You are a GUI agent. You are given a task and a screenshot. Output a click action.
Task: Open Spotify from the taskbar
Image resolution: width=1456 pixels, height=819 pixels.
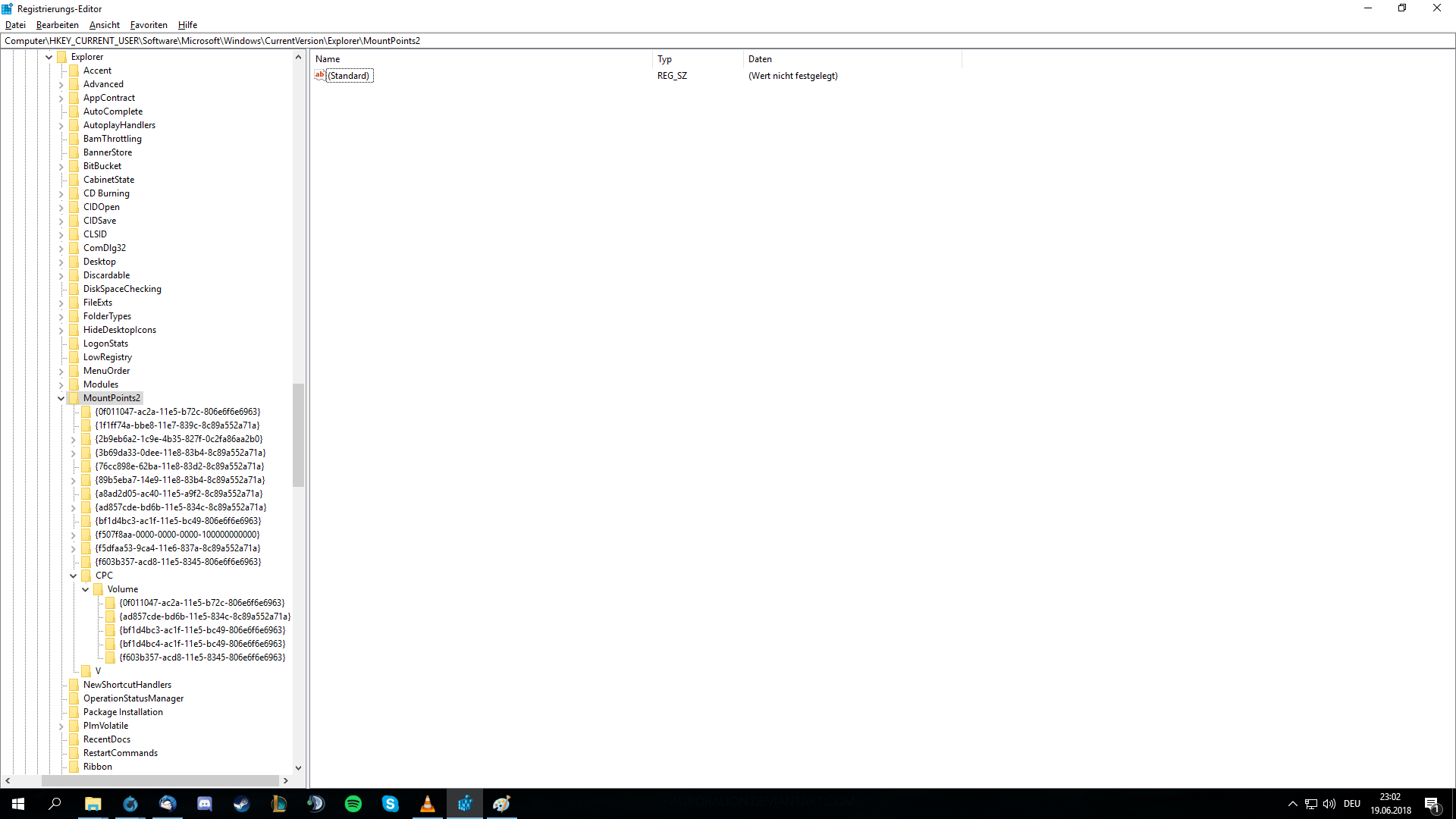pyautogui.click(x=353, y=804)
